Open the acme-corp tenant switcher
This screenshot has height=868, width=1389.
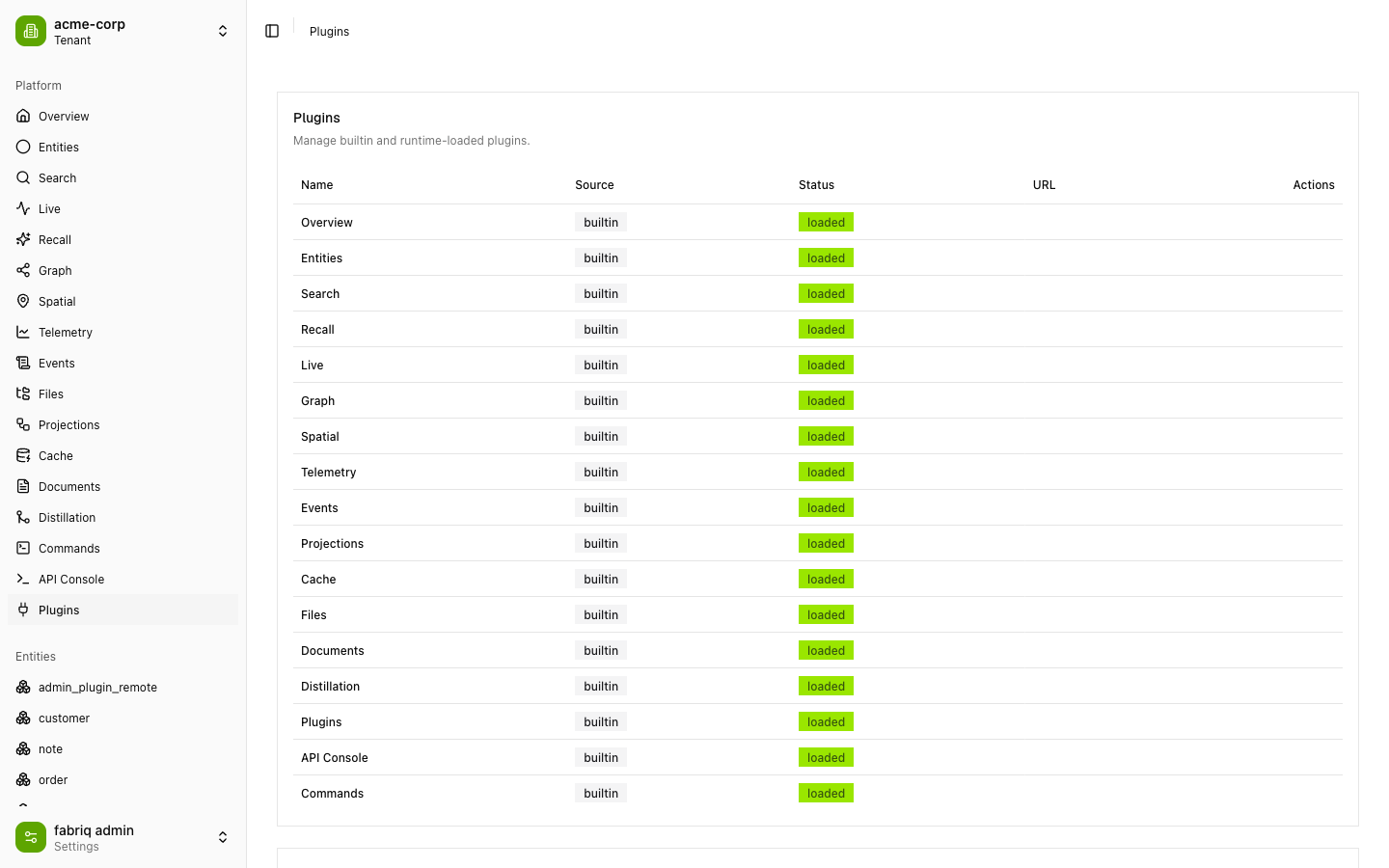pos(123,31)
